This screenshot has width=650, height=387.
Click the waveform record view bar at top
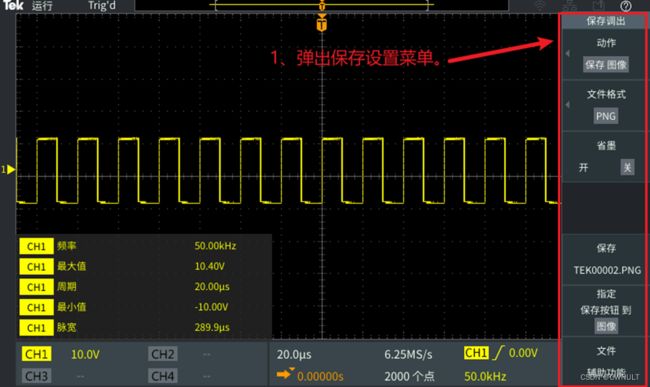[322, 5]
